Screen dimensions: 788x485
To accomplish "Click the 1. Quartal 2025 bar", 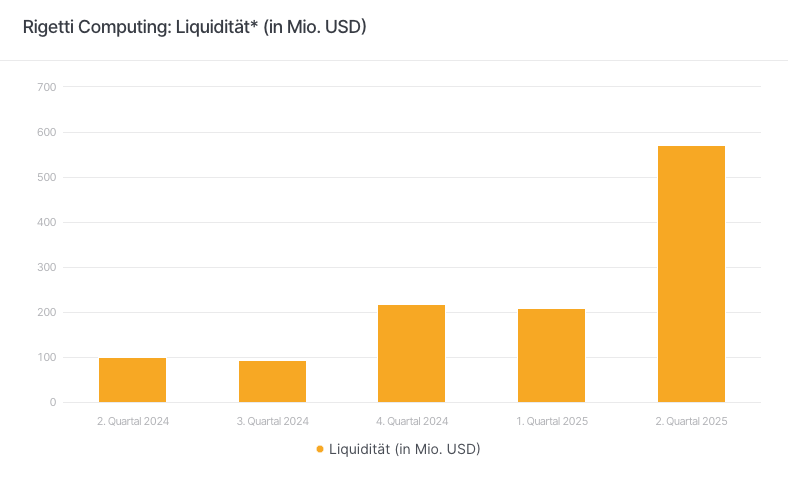I will pos(551,356).
